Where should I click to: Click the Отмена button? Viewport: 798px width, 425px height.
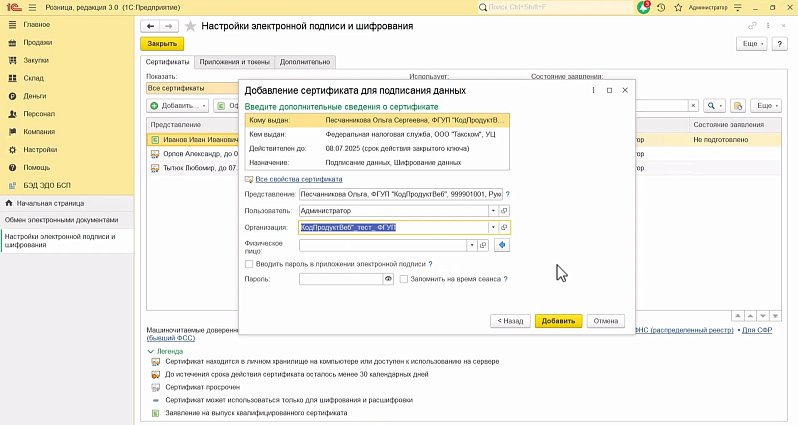click(606, 321)
